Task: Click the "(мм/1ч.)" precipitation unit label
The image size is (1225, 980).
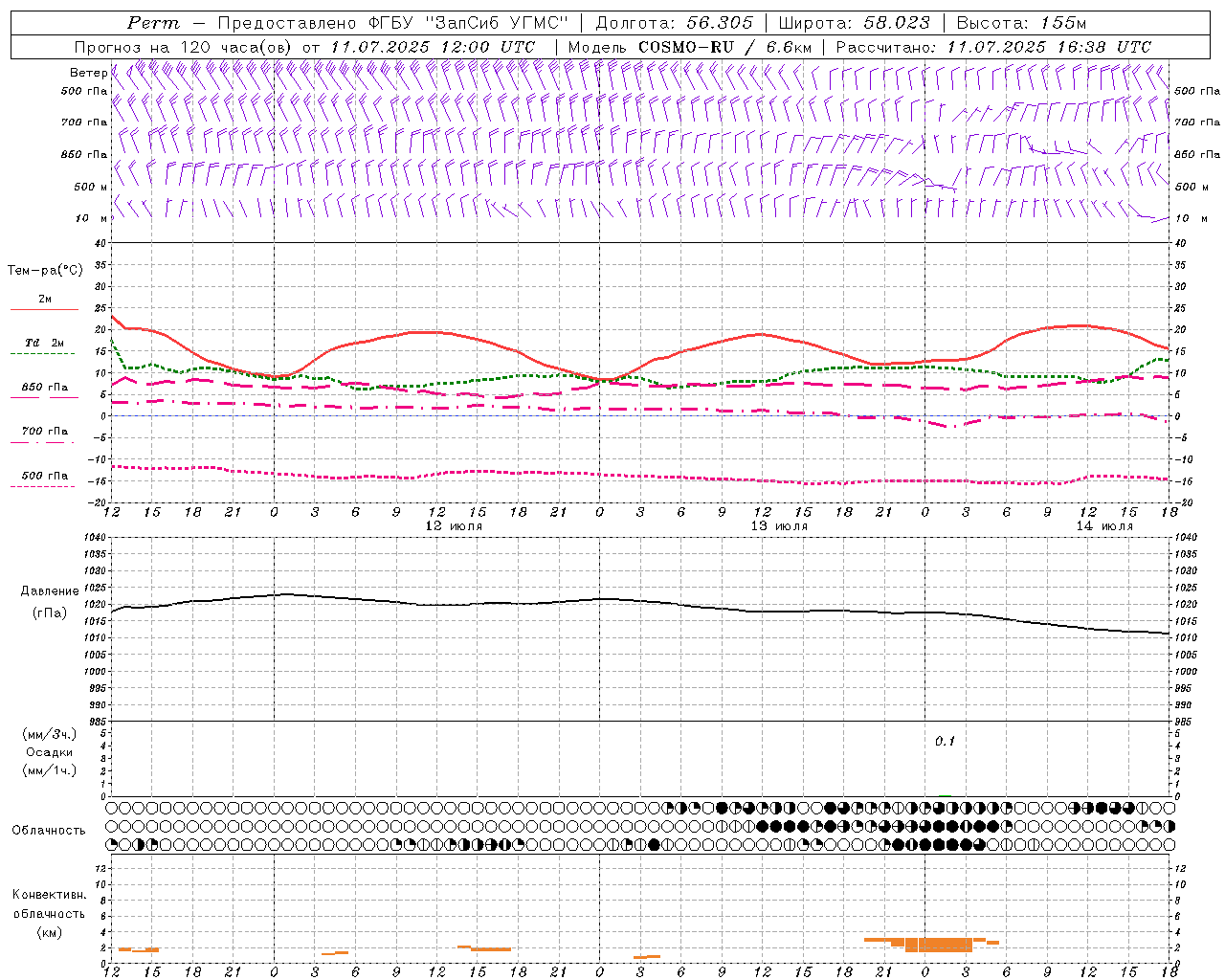Action: (50, 770)
